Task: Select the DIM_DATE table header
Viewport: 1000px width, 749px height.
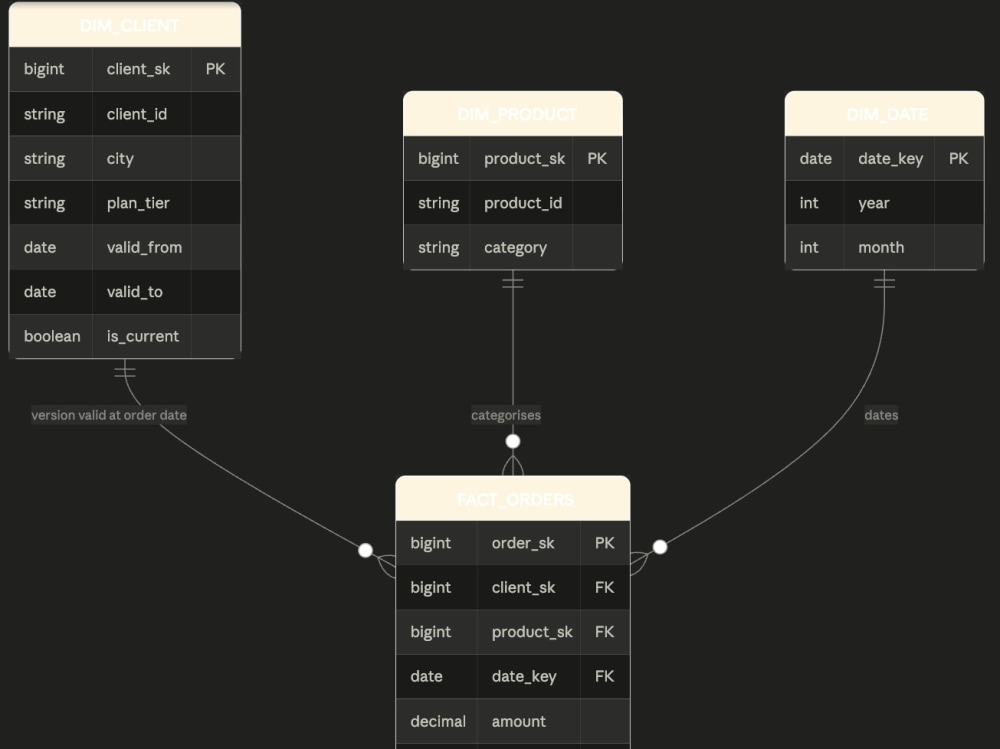Action: (x=887, y=115)
